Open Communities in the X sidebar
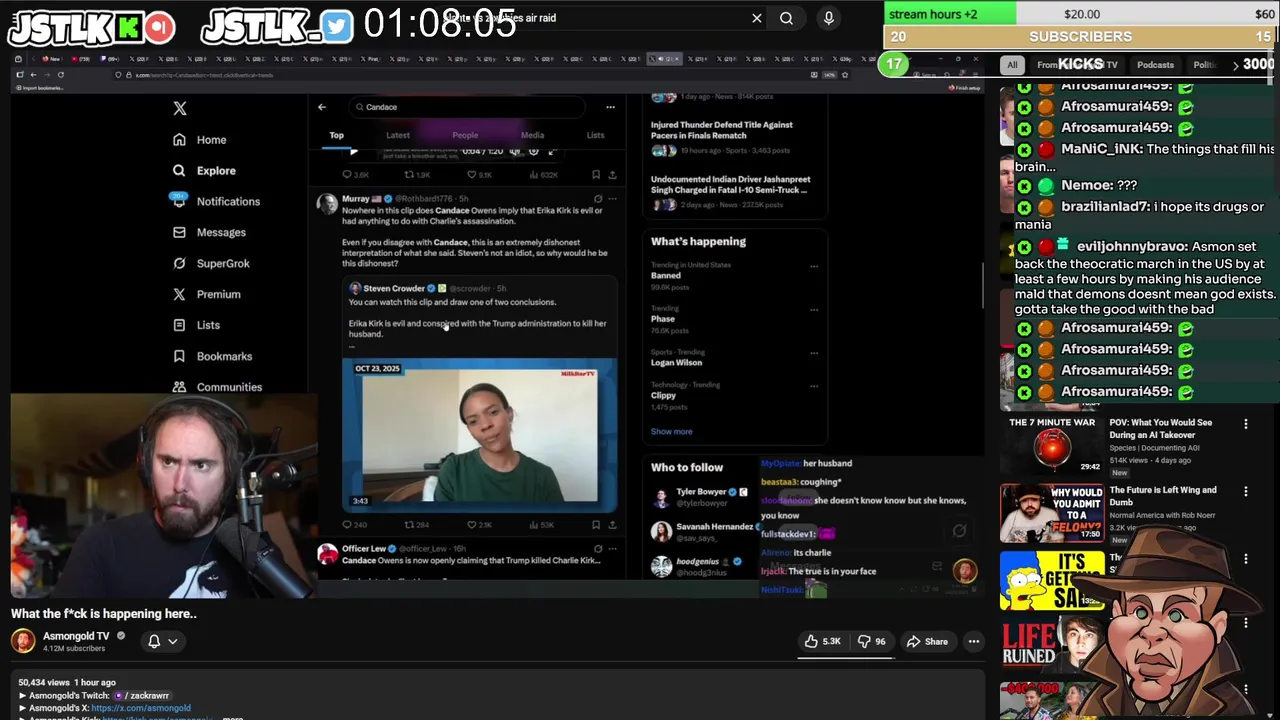The width and height of the screenshot is (1280, 720). 217,387
